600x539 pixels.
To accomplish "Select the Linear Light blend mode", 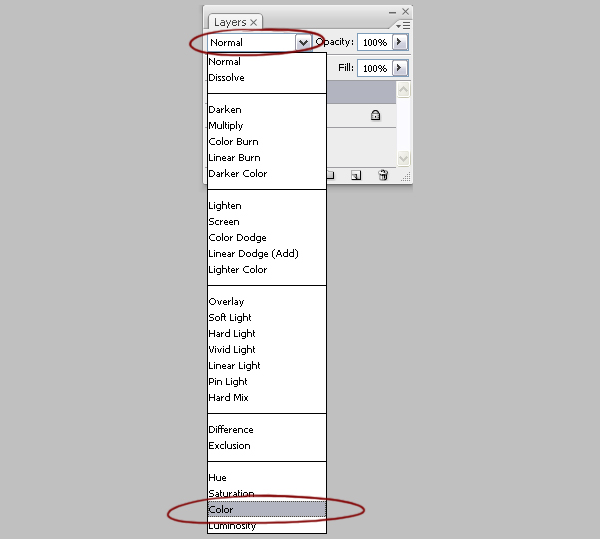I will coord(267,366).
